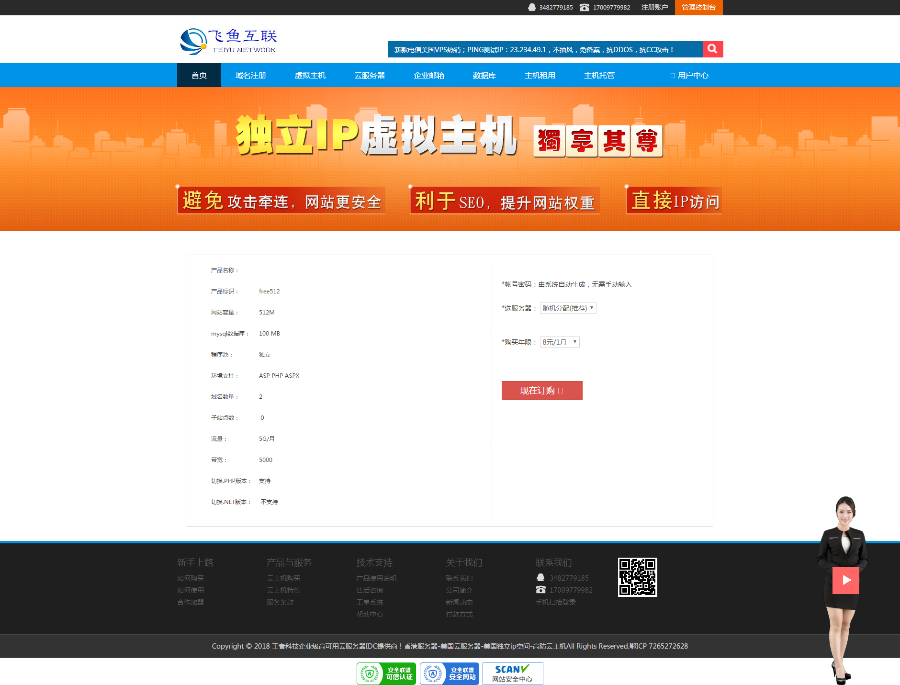Click the orange 管理控制台 button
Viewport: 900px width, 685px height.
click(x=699, y=7)
